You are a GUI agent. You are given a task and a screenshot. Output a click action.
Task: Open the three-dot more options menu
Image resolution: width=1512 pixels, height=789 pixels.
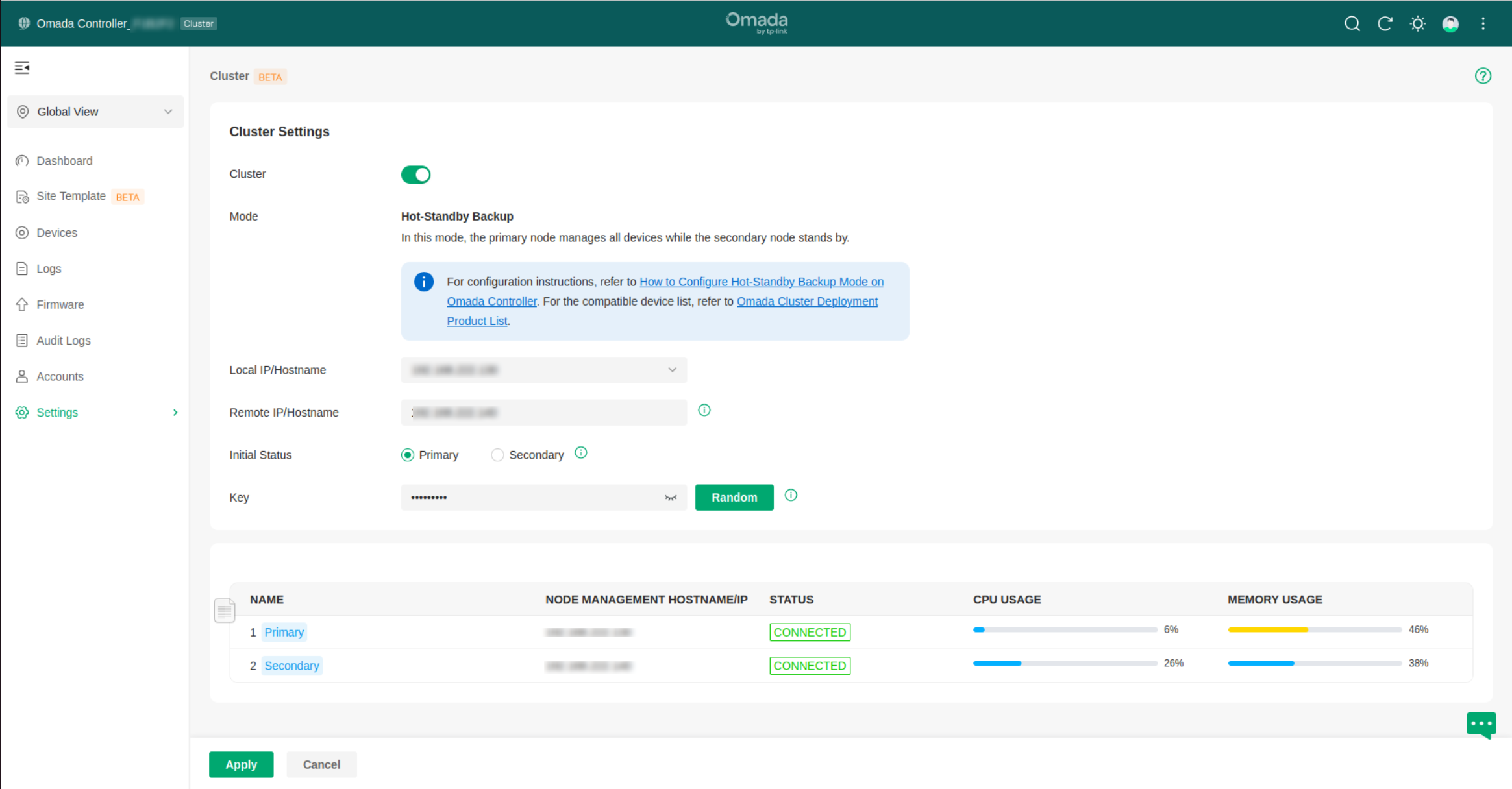point(1483,24)
